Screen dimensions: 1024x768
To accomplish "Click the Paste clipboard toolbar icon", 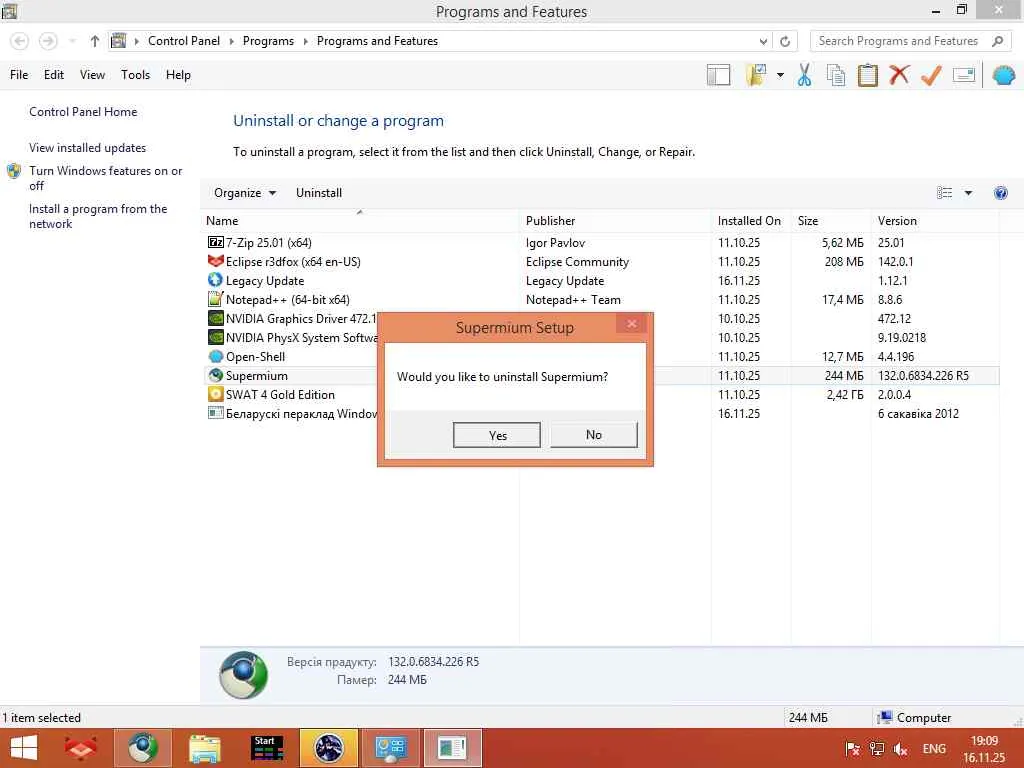I will click(x=867, y=75).
